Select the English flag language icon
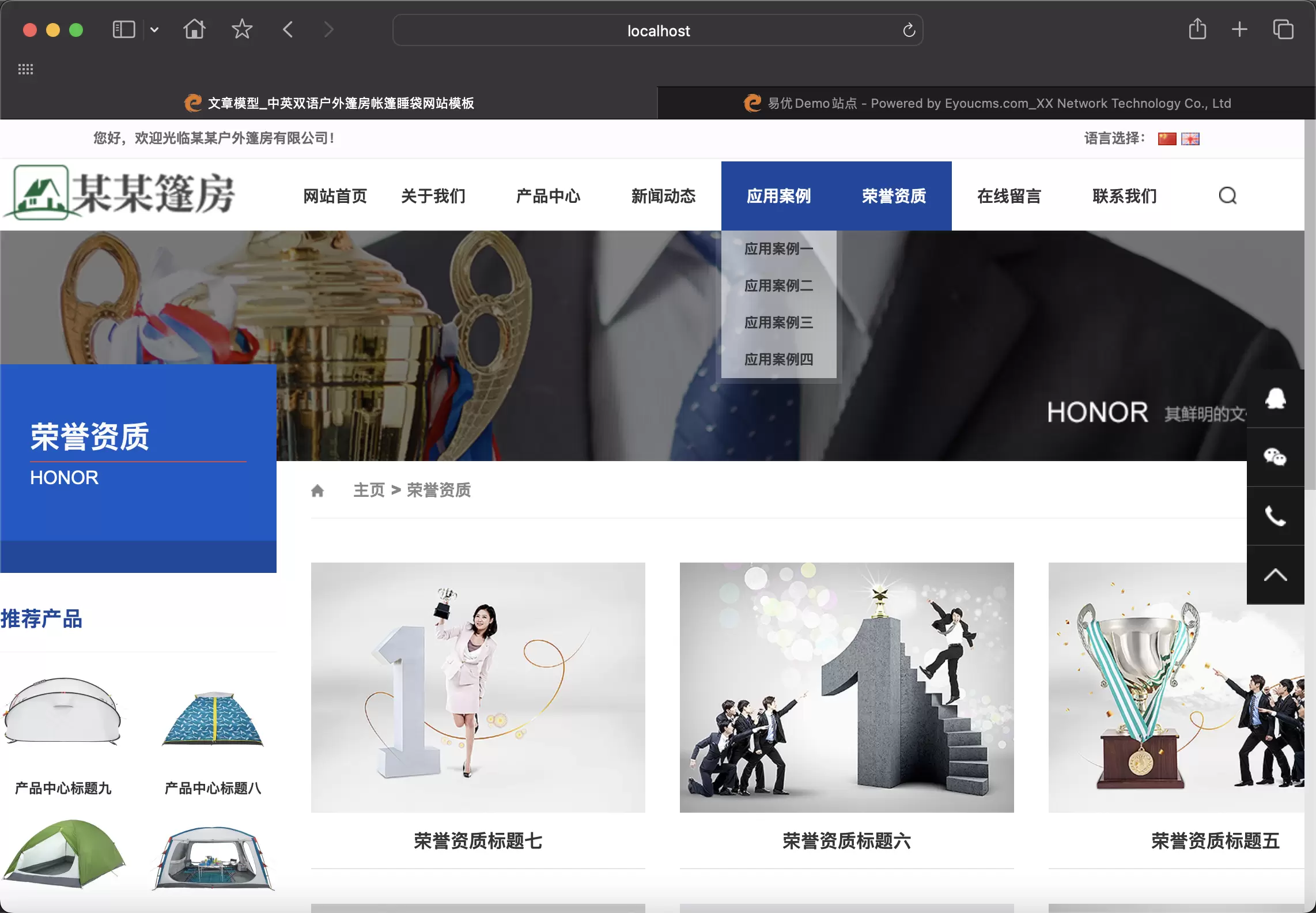Viewport: 1316px width, 913px height. pyautogui.click(x=1190, y=139)
